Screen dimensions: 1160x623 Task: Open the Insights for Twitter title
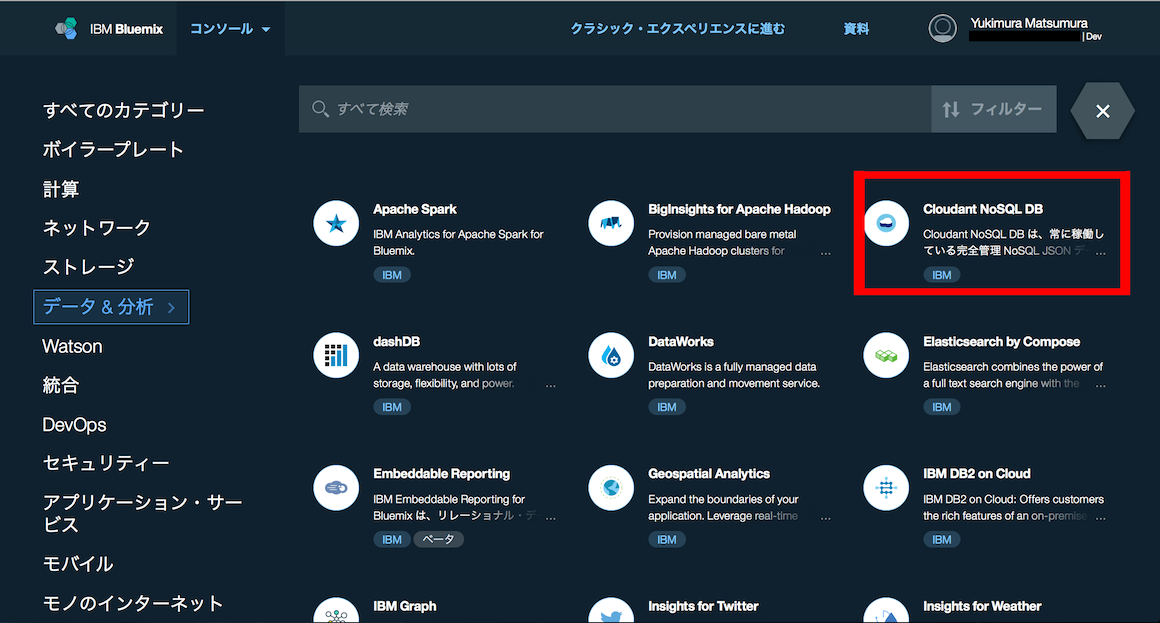(703, 606)
